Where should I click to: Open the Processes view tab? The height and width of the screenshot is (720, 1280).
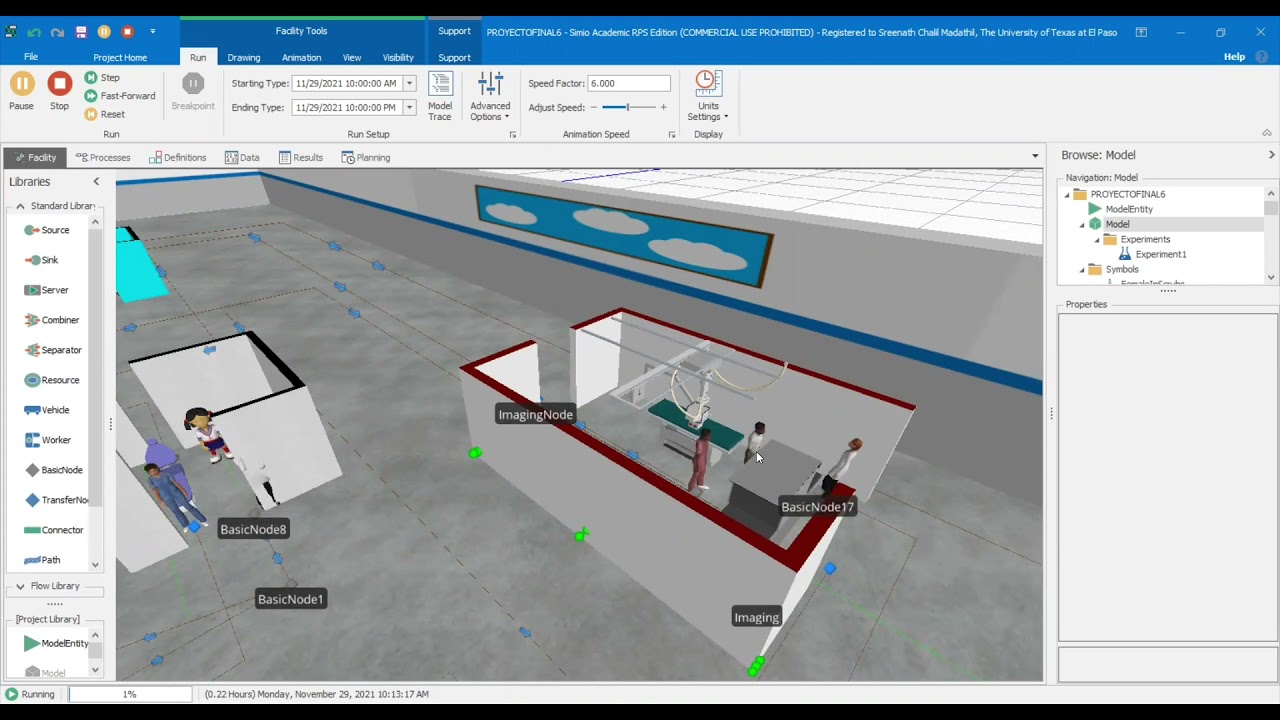point(103,157)
